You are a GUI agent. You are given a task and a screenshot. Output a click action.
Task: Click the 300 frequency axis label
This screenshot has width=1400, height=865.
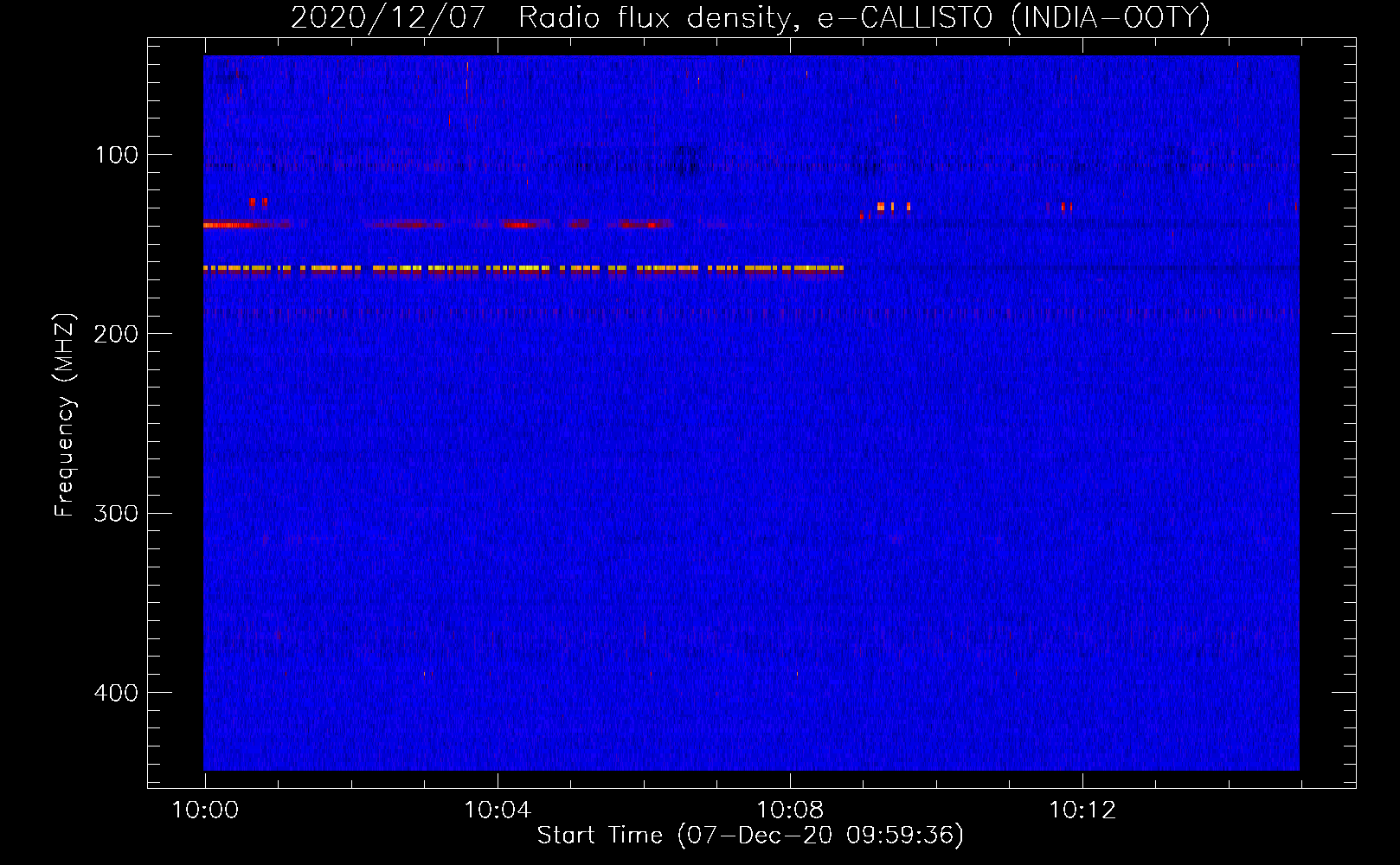[x=117, y=514]
